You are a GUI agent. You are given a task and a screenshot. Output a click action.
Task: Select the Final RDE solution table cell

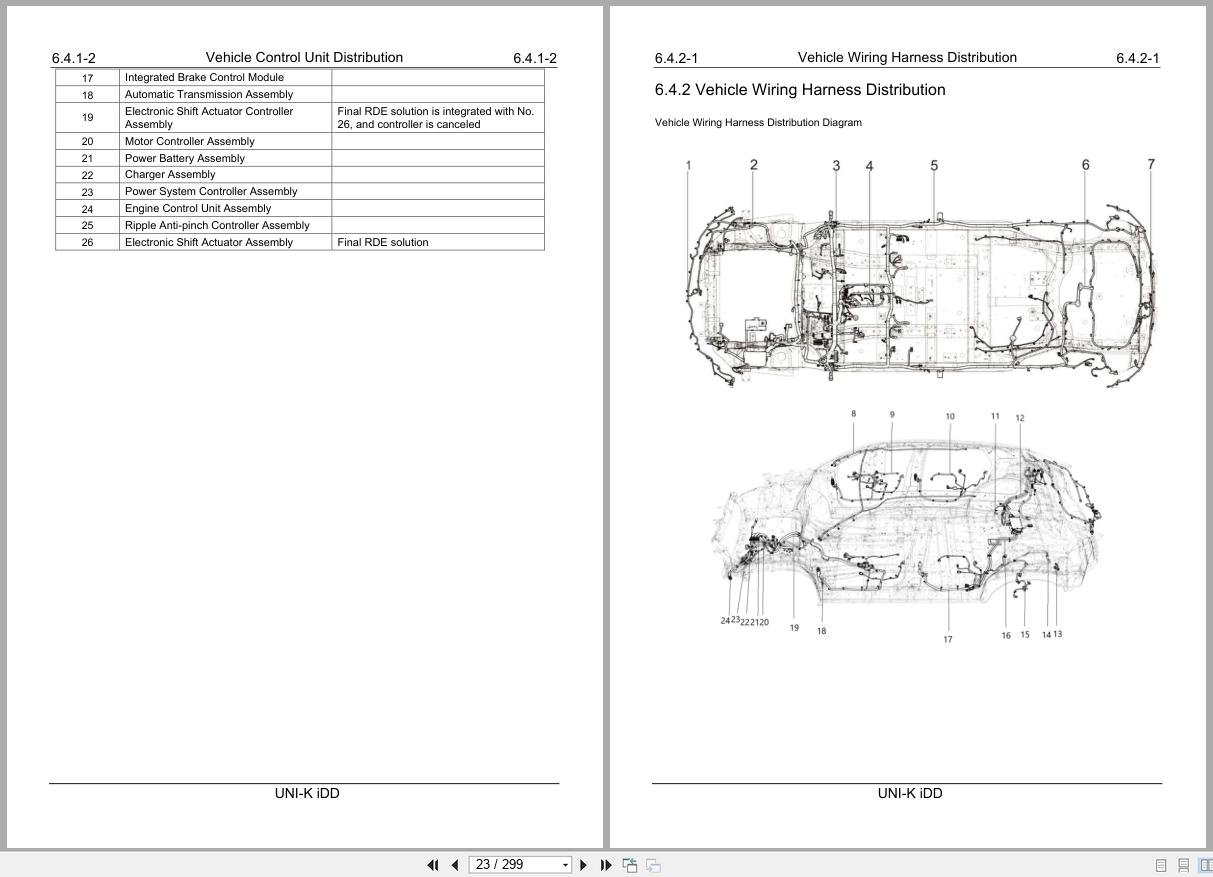(x=383, y=242)
